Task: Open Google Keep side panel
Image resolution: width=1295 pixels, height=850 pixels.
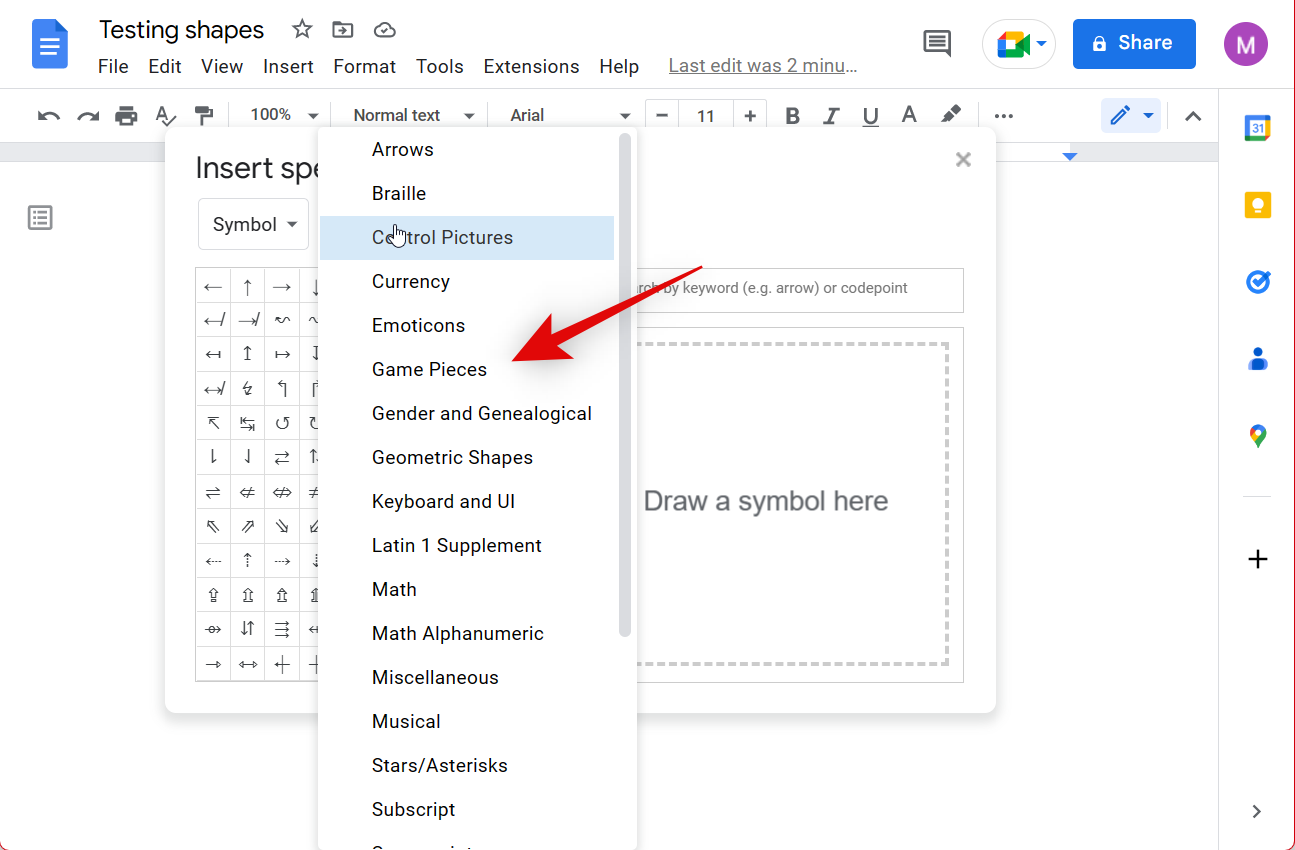Action: coord(1258,205)
